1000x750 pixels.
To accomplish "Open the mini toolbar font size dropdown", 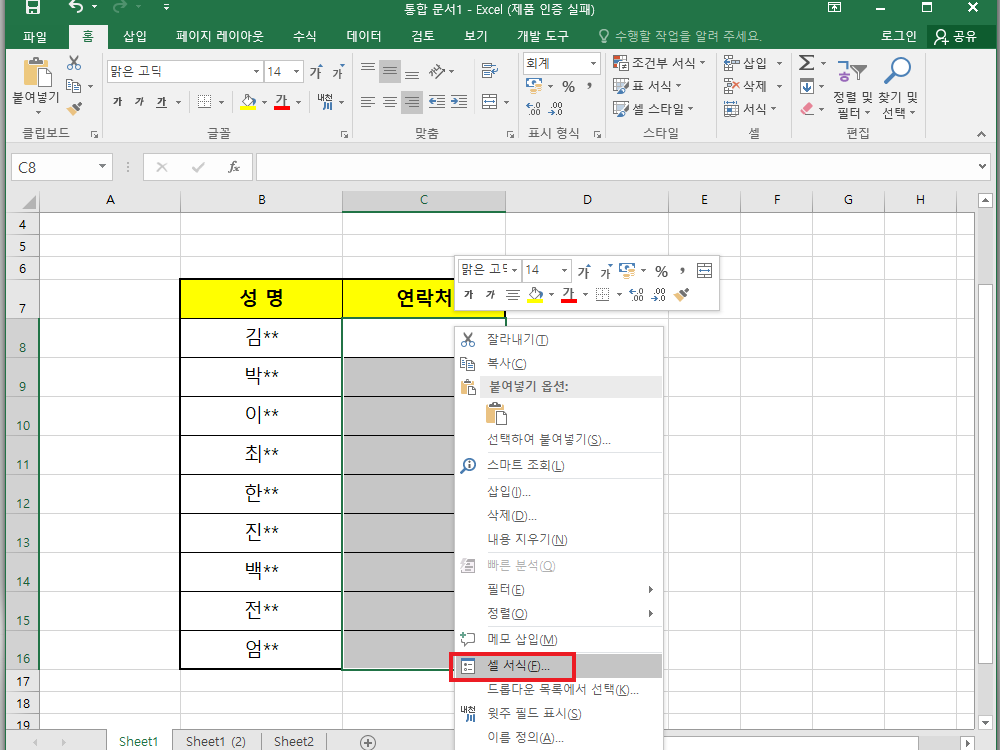I will [564, 270].
